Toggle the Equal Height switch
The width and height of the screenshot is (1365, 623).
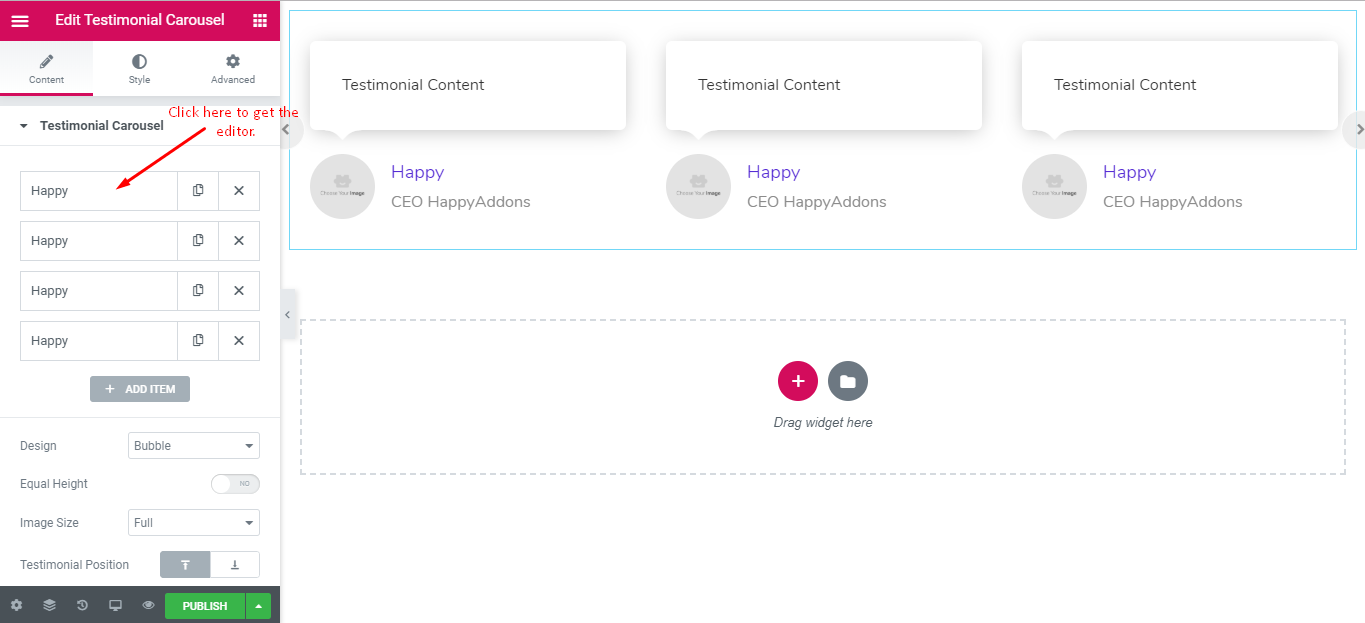coord(235,484)
